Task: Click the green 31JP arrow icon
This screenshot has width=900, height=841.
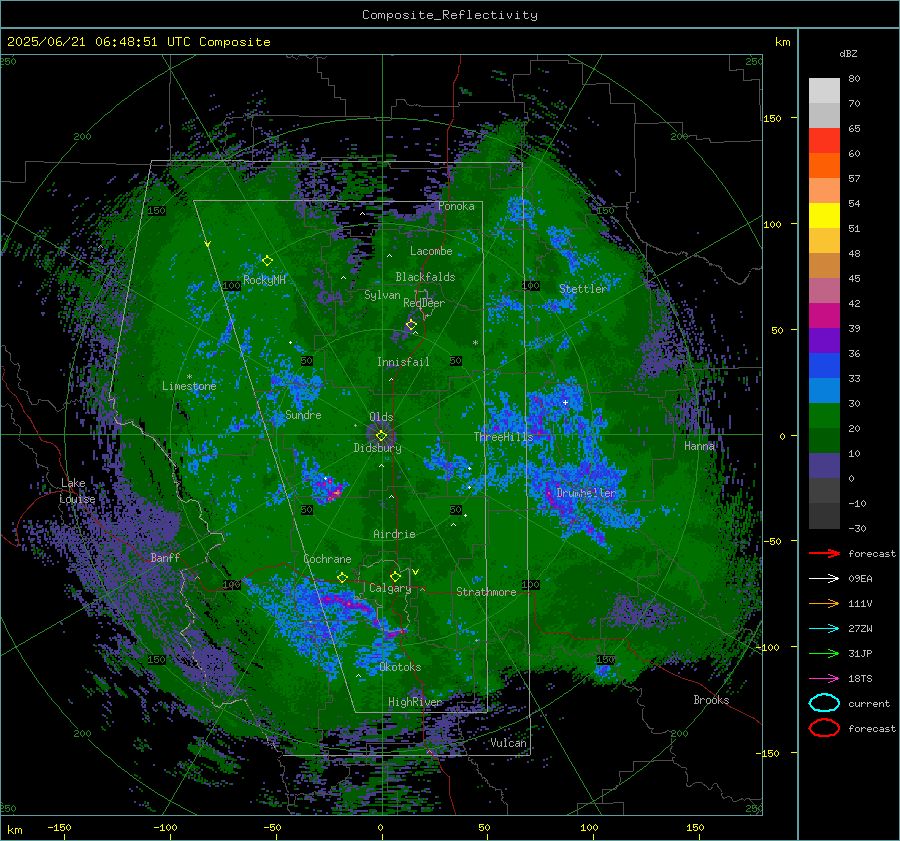Action: click(x=824, y=653)
